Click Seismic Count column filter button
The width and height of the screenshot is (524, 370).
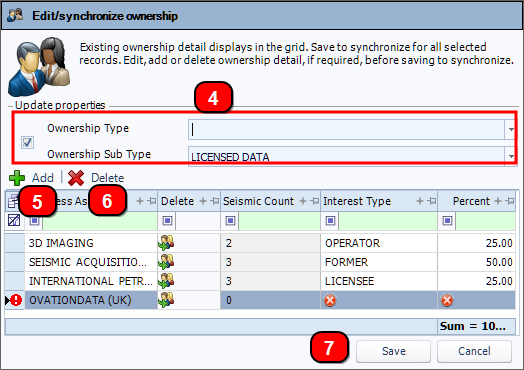click(230, 221)
